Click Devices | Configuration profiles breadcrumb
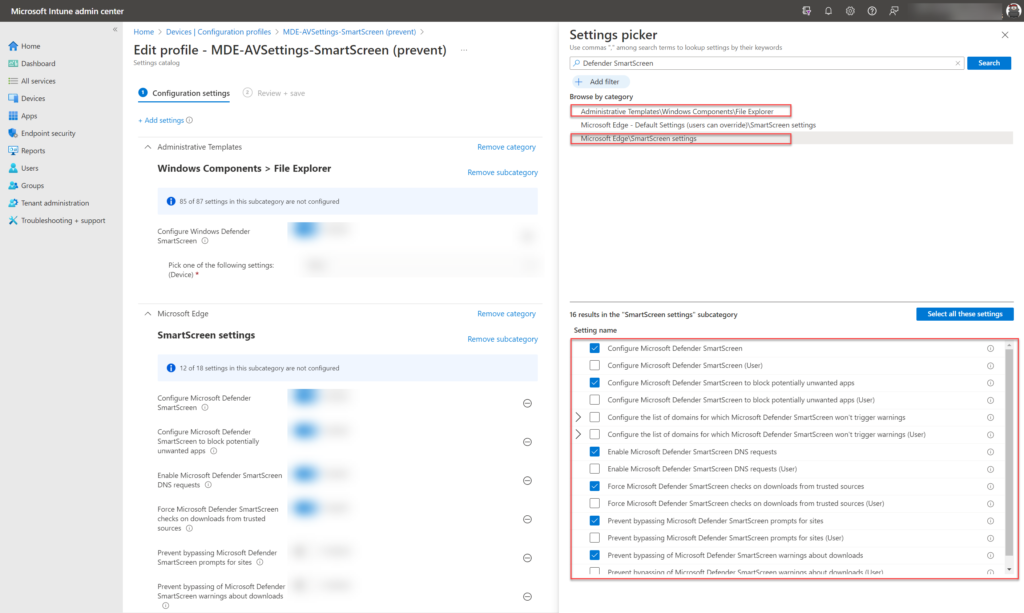The height and width of the screenshot is (613, 1024). click(218, 32)
